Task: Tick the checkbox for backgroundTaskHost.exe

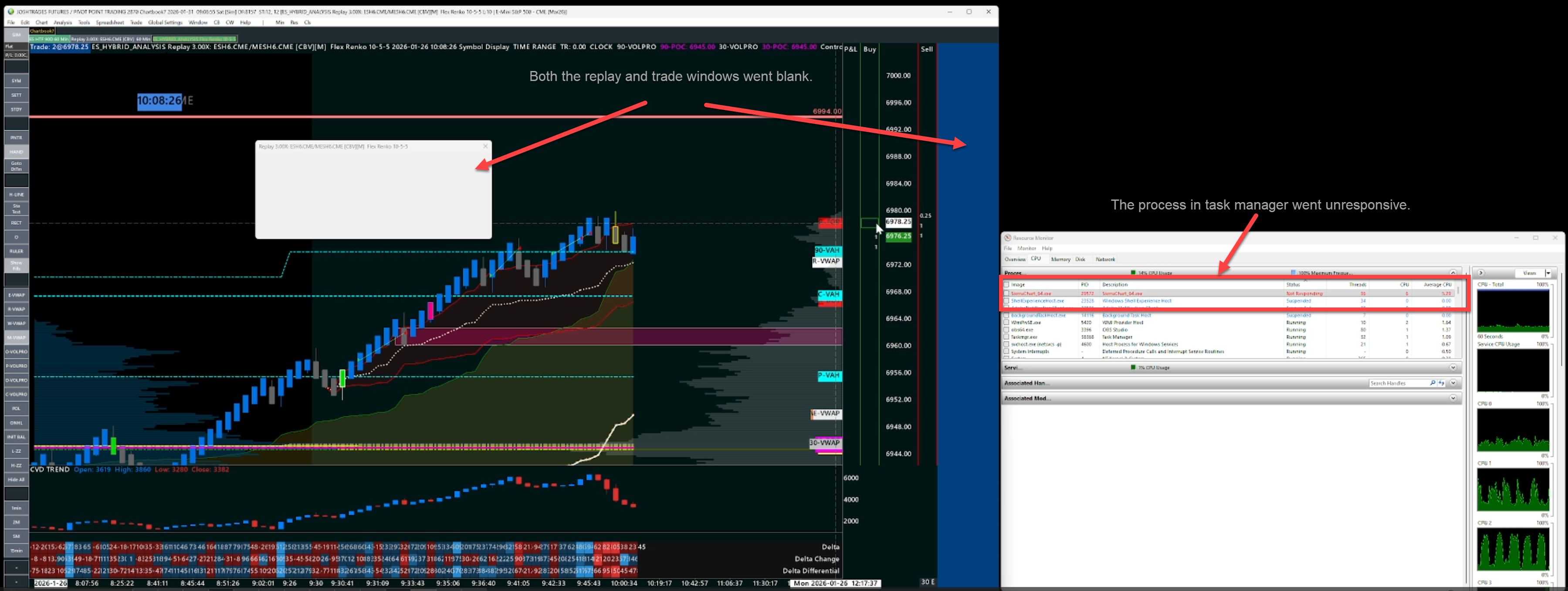Action: (1007, 315)
